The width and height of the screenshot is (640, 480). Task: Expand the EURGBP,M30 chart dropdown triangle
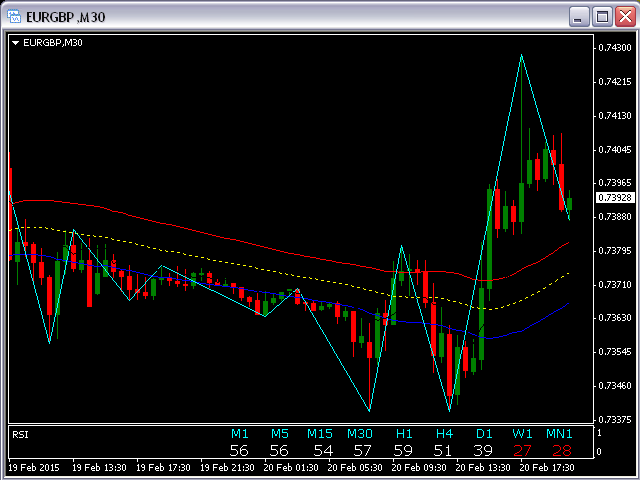[x=16, y=43]
